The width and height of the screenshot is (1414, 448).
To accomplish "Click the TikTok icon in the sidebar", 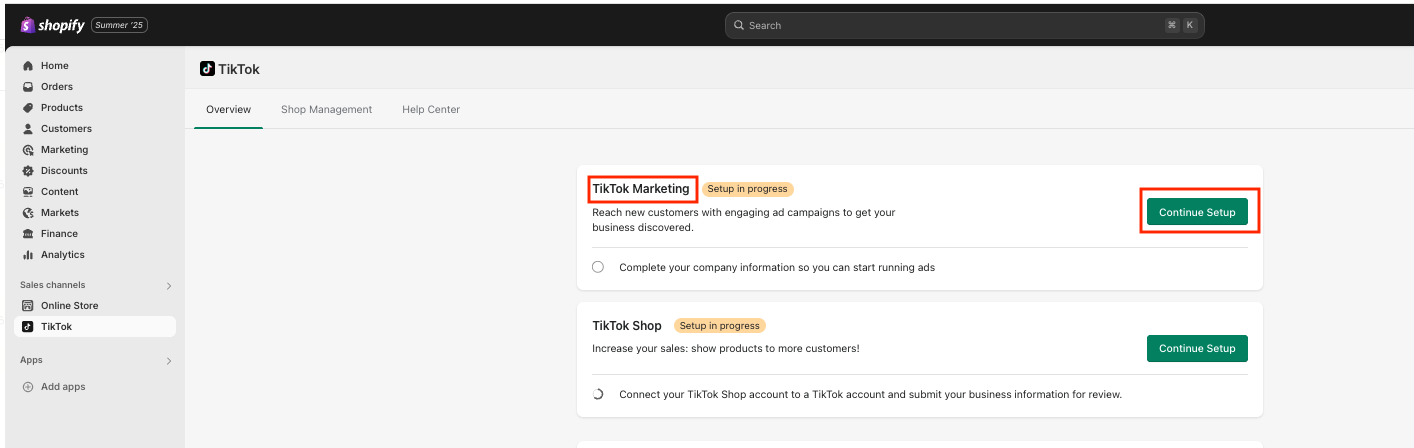I will [28, 327].
